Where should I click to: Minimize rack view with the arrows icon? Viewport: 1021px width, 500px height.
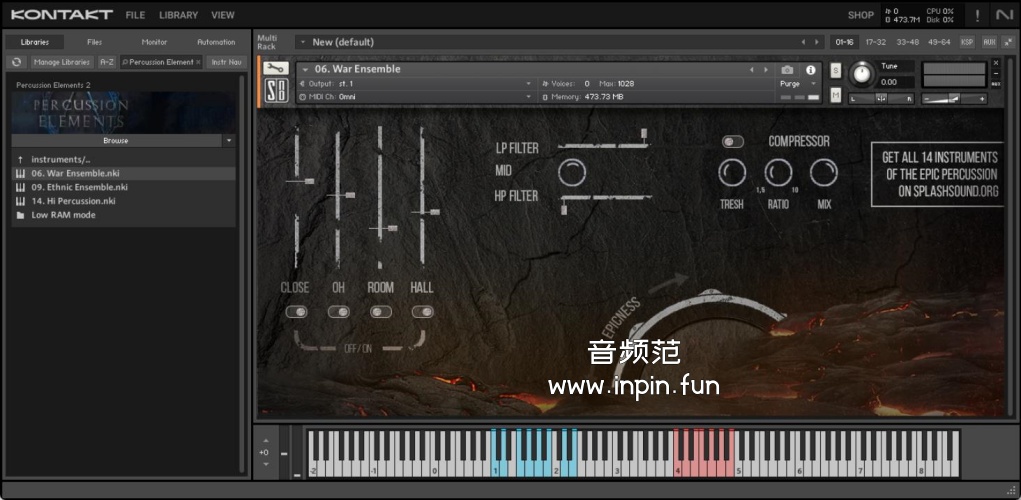(1009, 42)
